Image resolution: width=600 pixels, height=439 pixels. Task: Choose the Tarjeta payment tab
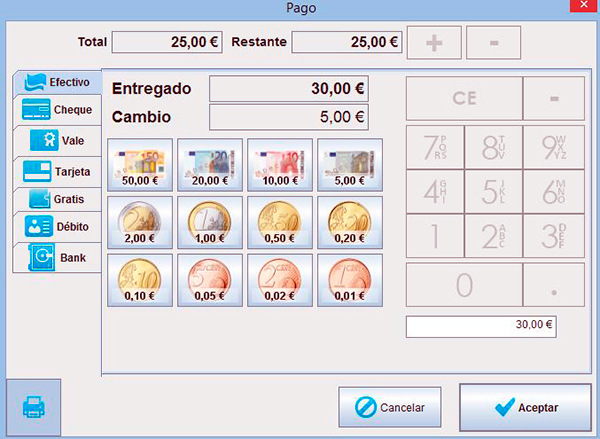point(57,171)
